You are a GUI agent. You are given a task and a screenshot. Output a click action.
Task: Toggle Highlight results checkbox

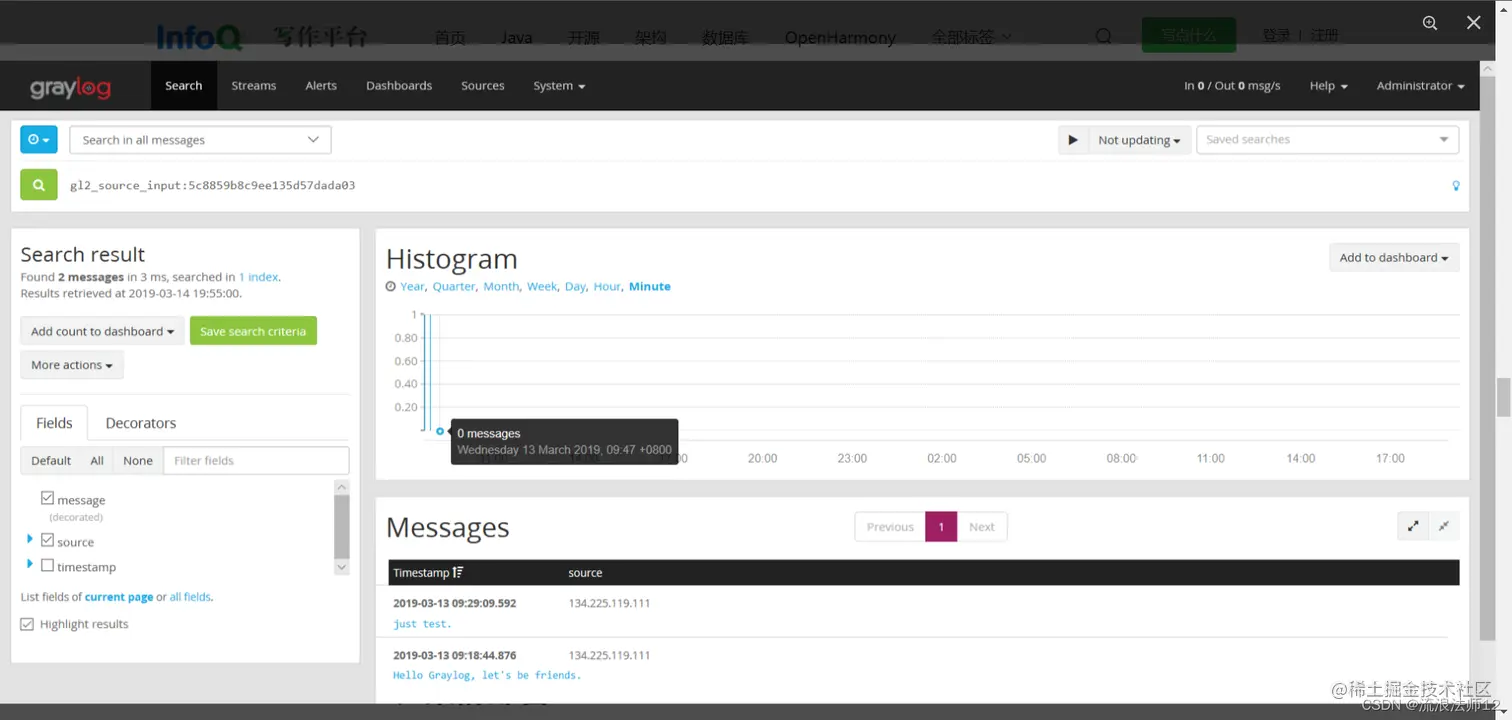27,624
